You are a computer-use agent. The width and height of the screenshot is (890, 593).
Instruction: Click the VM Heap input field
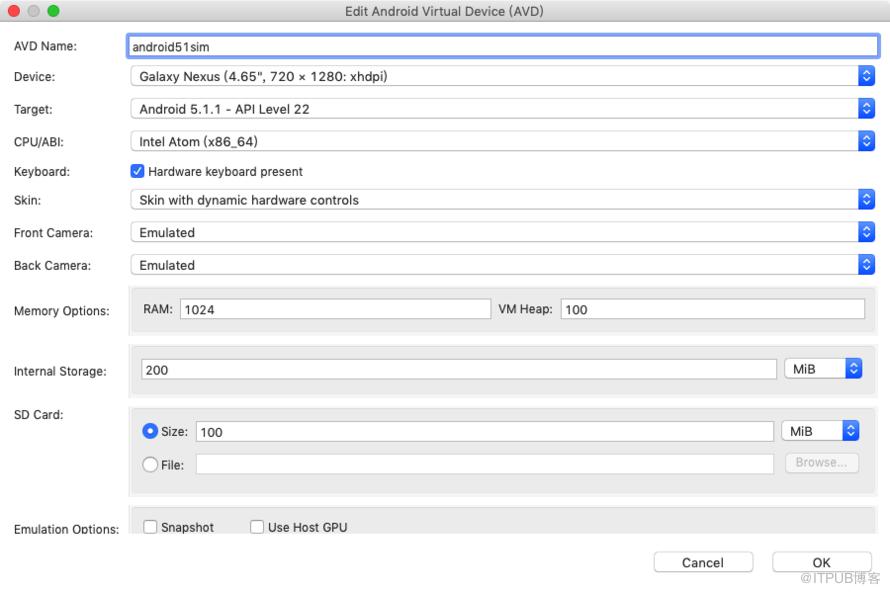(713, 309)
